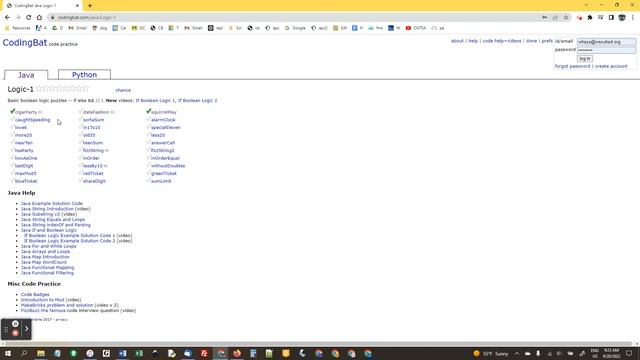Open Word from the taskbar

(122, 353)
